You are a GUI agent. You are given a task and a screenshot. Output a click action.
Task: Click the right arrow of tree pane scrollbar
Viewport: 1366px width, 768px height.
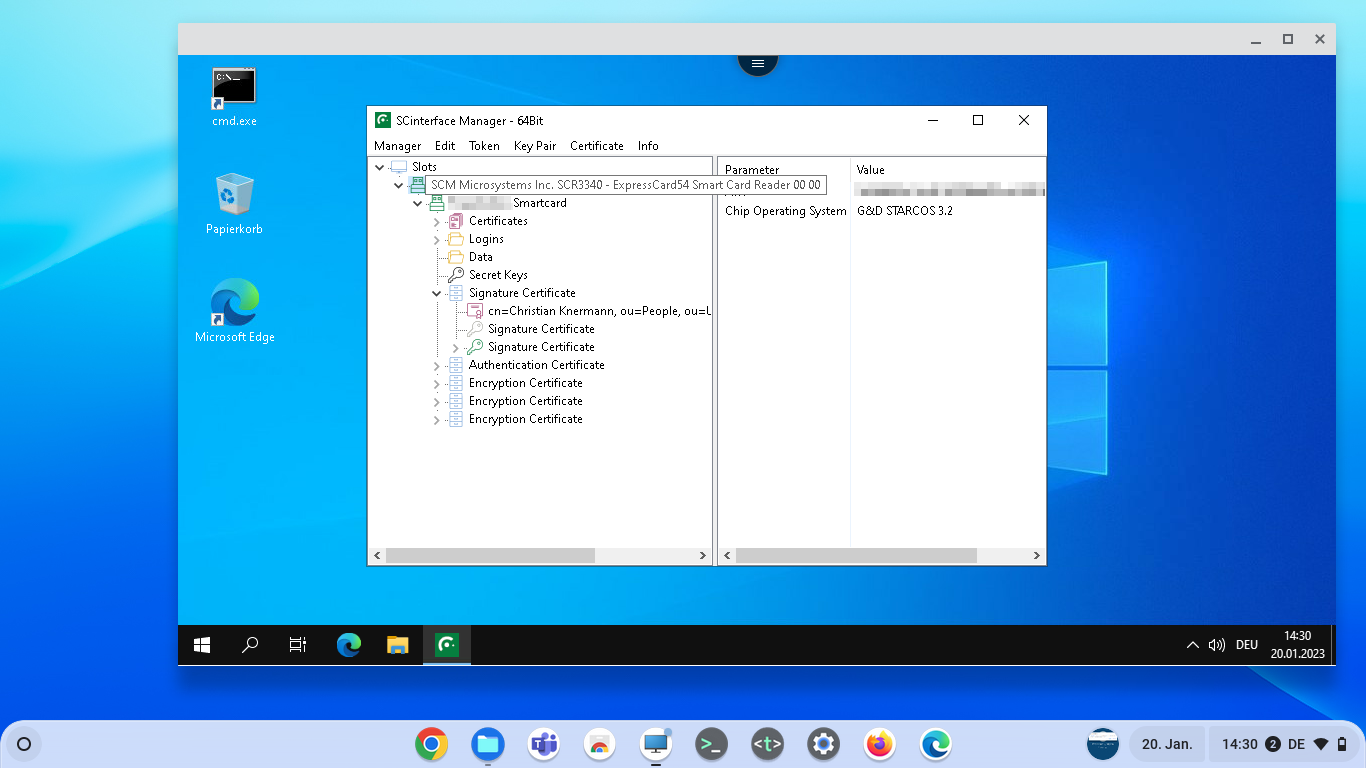pyautogui.click(x=704, y=555)
